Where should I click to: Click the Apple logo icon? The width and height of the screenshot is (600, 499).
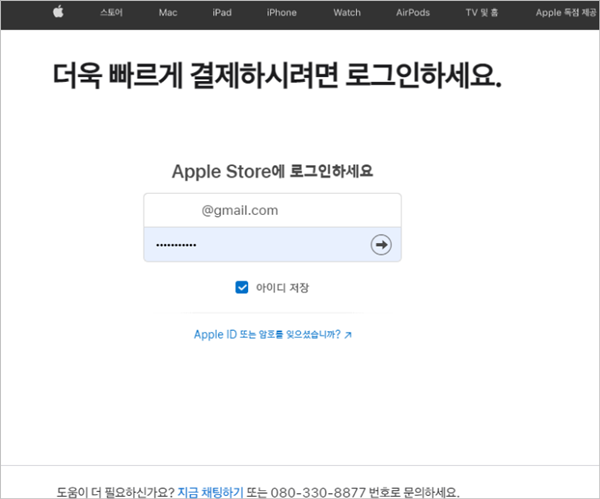(x=58, y=12)
